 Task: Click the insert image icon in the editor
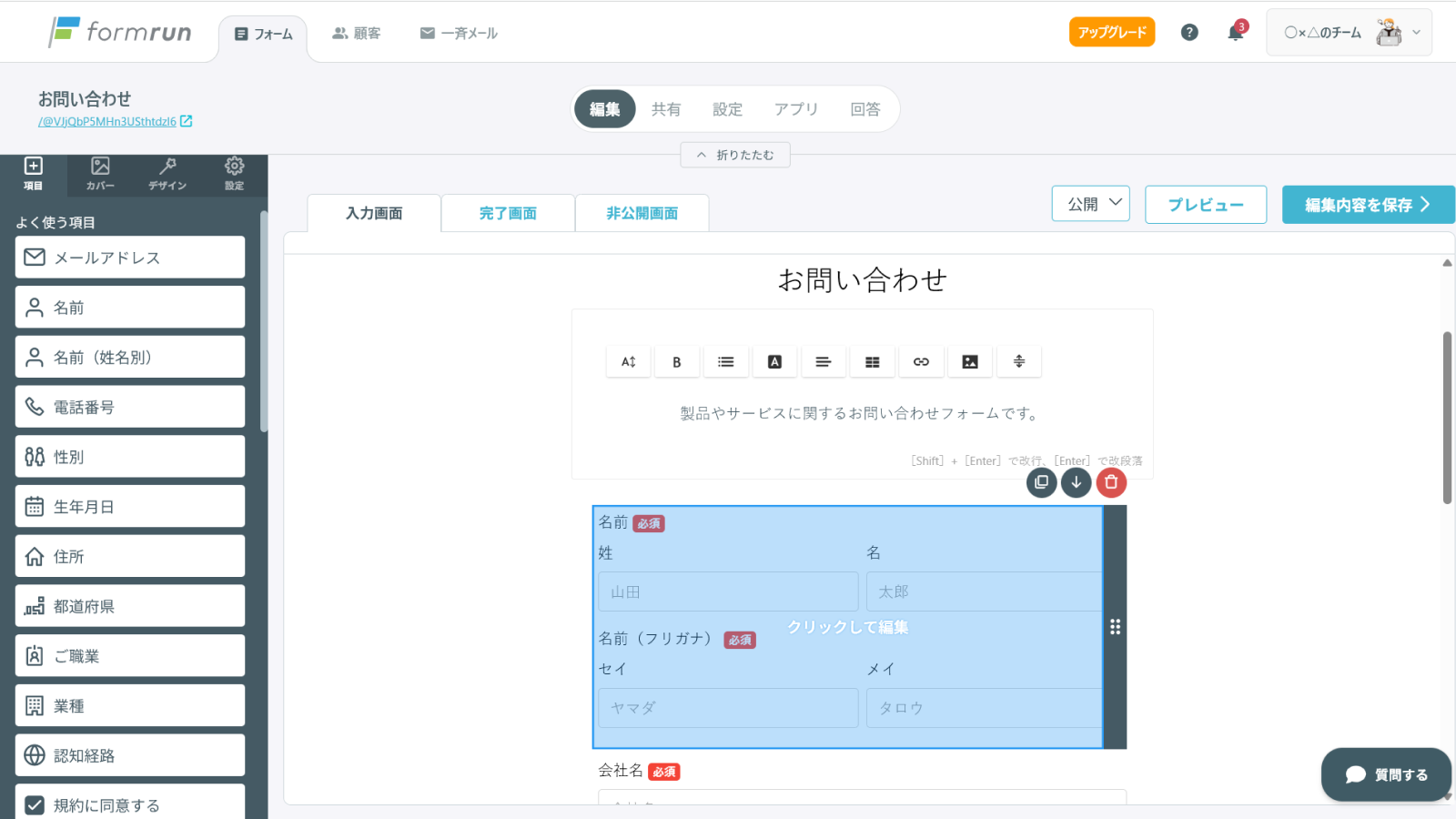tap(970, 362)
